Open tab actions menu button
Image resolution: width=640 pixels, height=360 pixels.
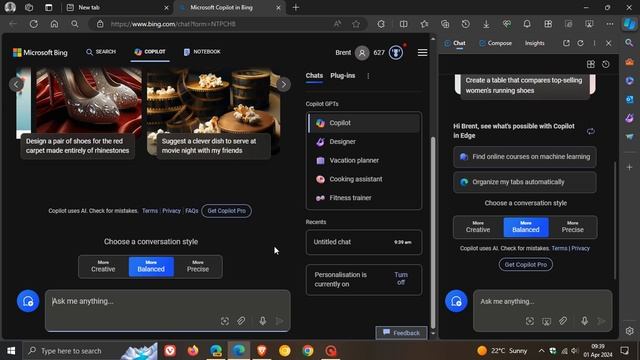point(49,7)
